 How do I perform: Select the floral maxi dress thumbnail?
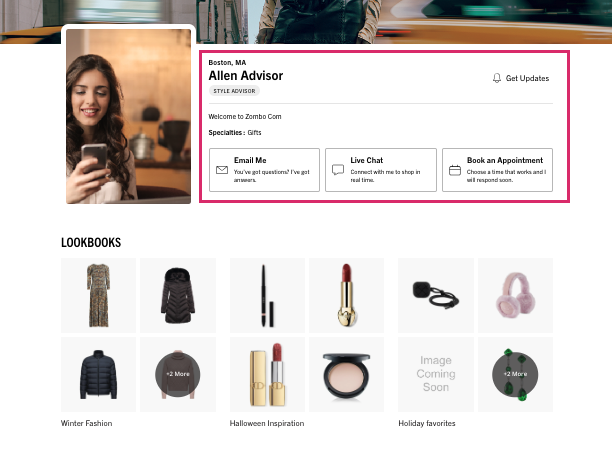[x=98, y=295]
